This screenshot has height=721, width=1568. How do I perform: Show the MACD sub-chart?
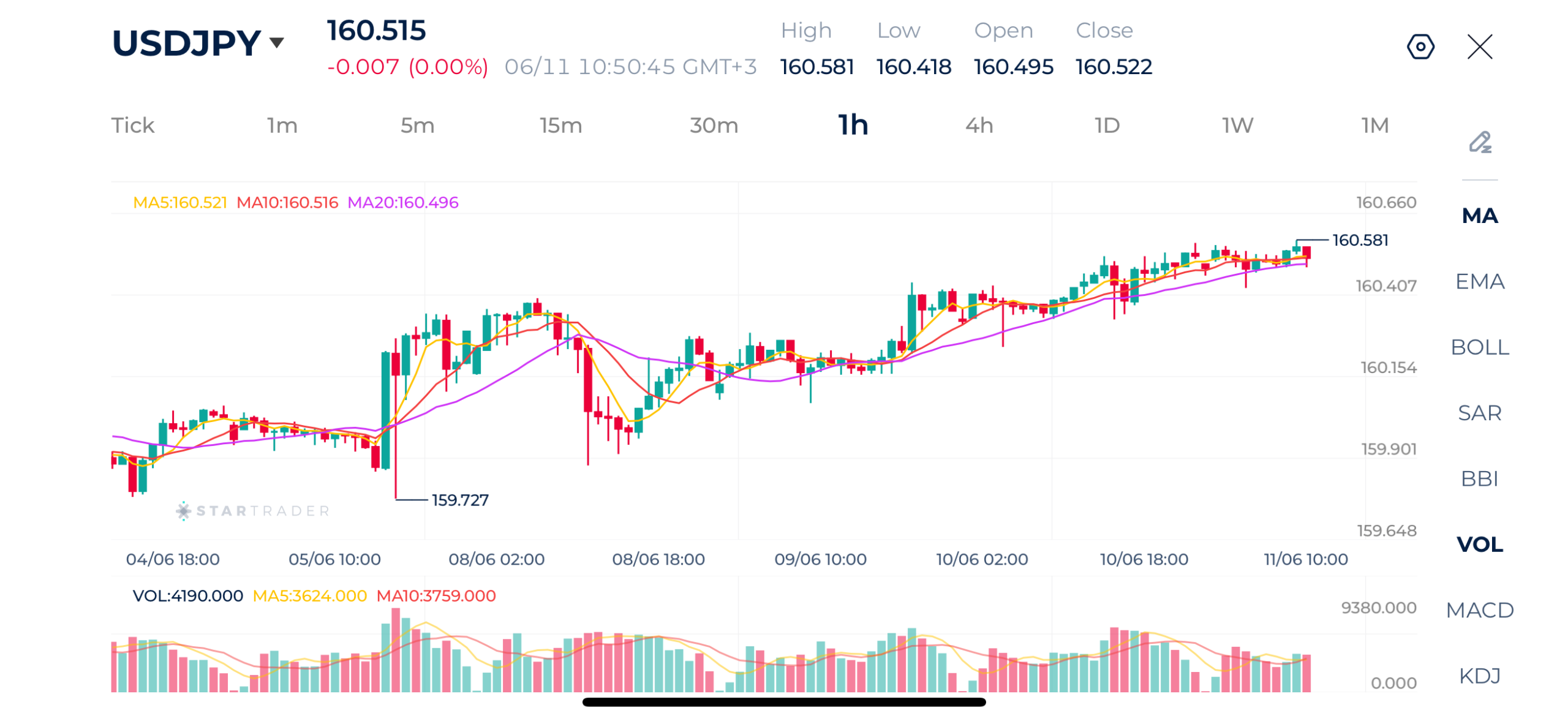(x=1479, y=610)
